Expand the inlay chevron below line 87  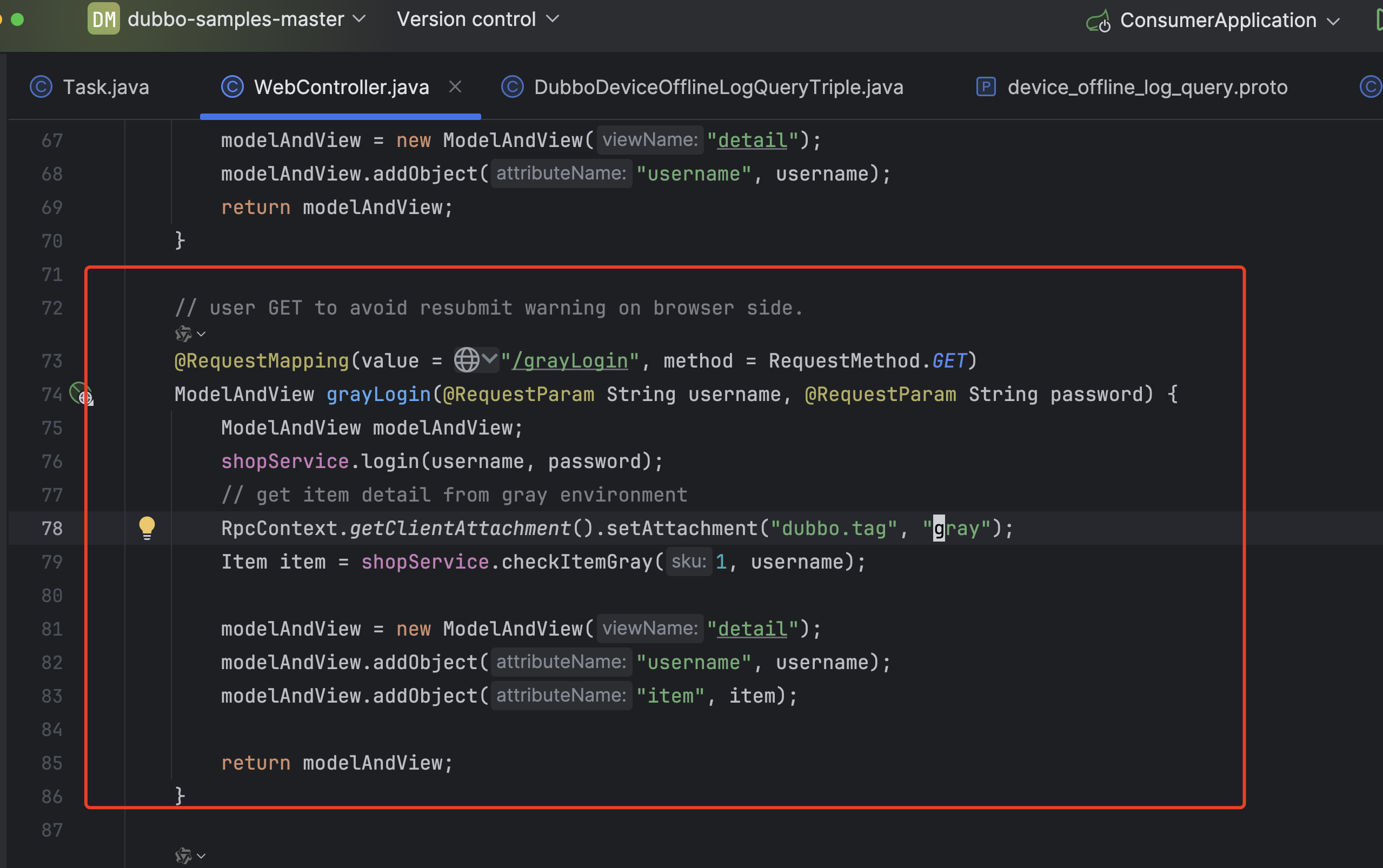(x=201, y=856)
